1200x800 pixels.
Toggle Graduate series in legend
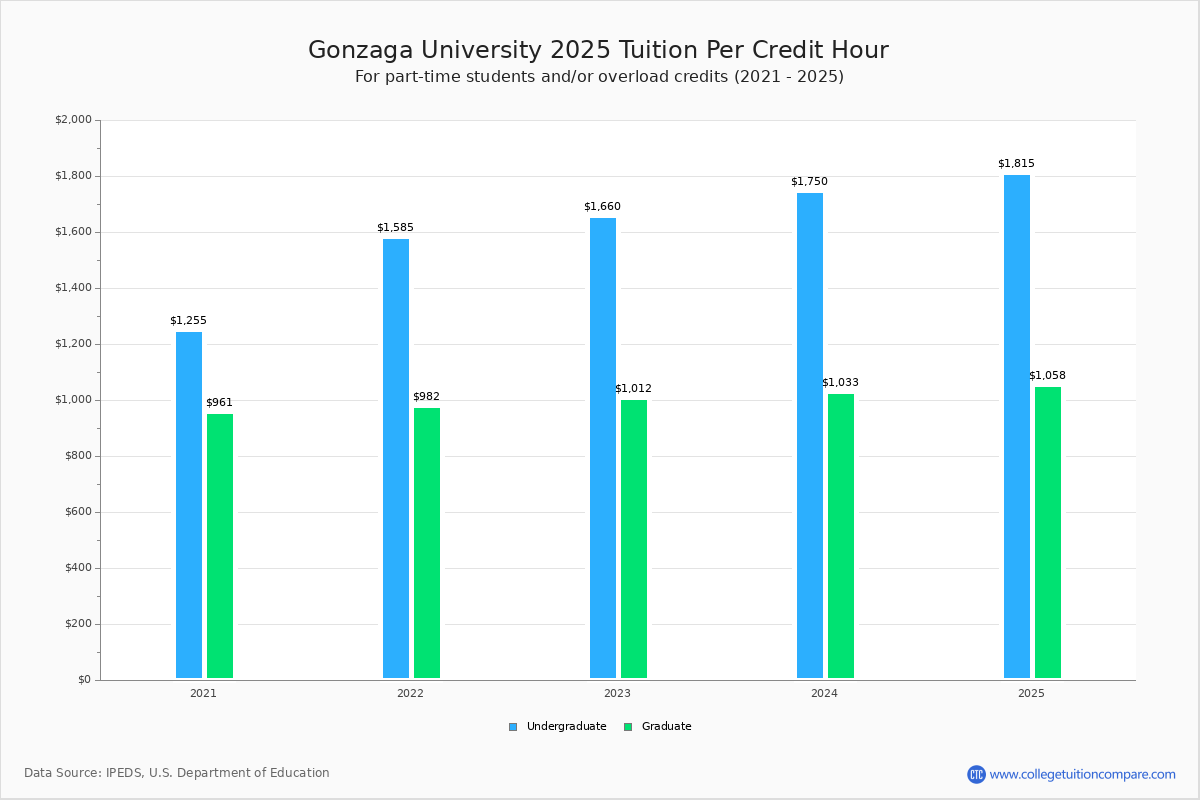coord(666,727)
